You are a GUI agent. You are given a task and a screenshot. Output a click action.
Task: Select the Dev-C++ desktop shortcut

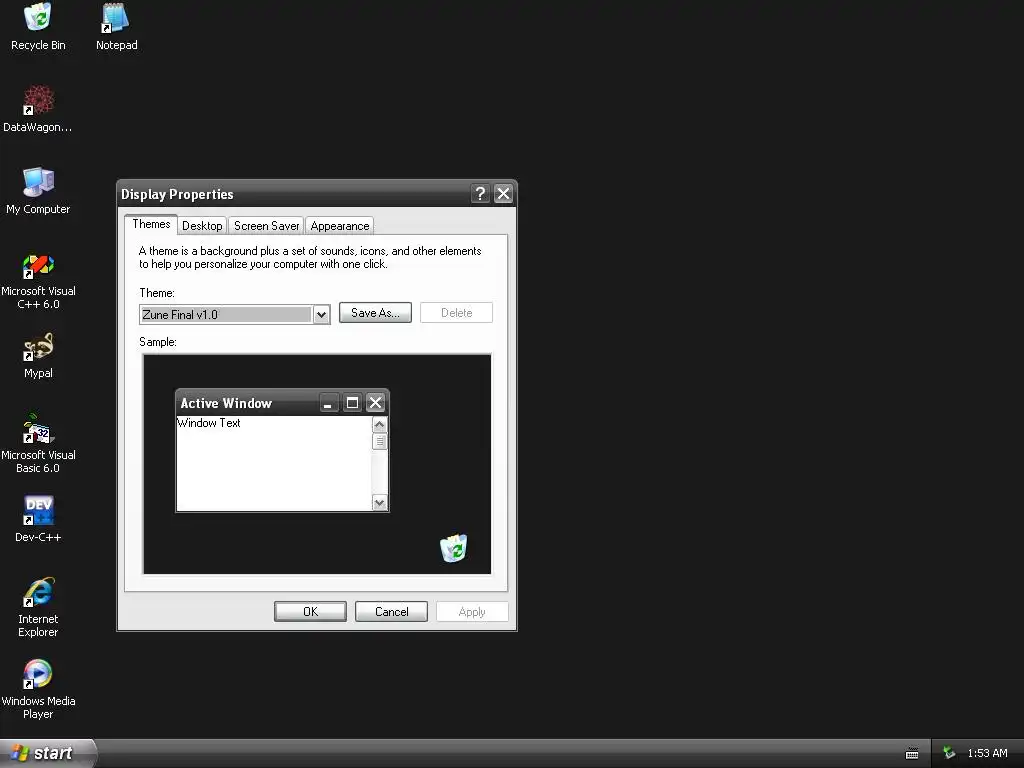tap(38, 519)
